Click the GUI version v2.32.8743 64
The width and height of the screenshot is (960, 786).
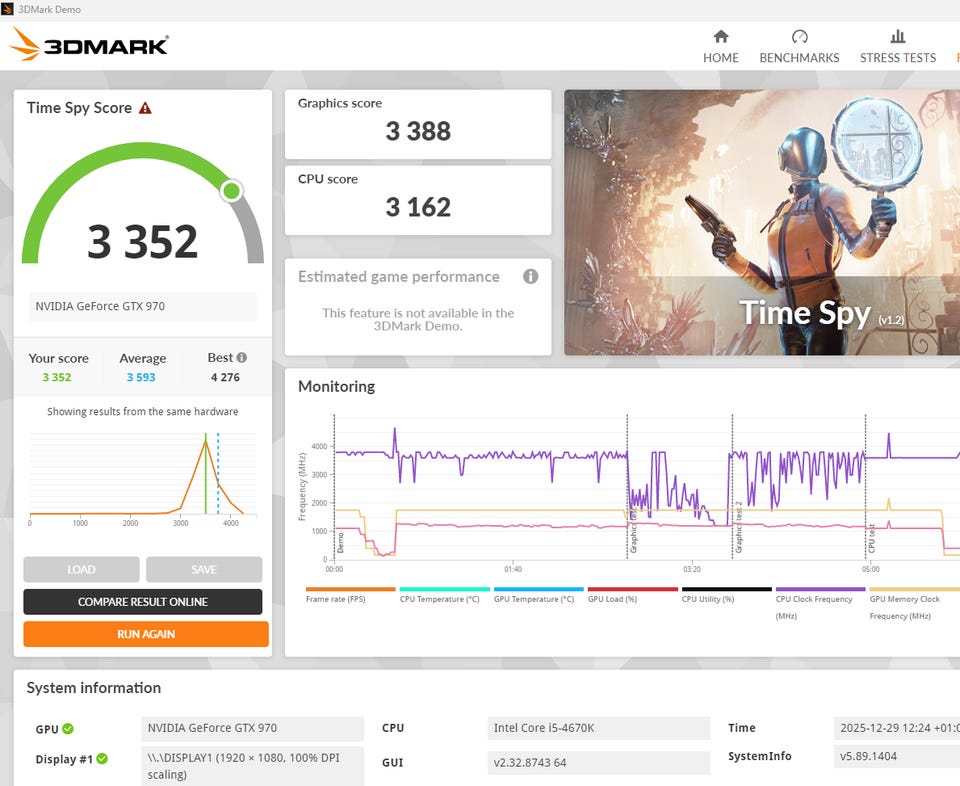coord(599,763)
